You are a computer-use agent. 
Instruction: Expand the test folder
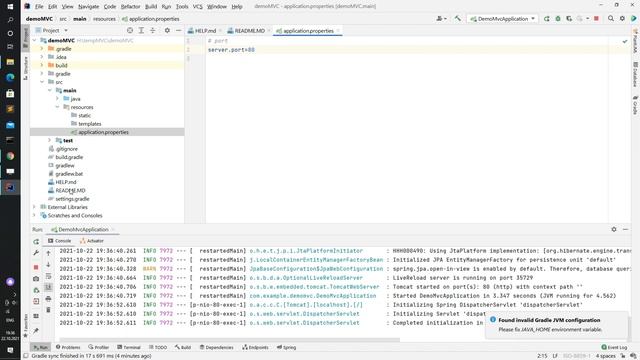49,140
